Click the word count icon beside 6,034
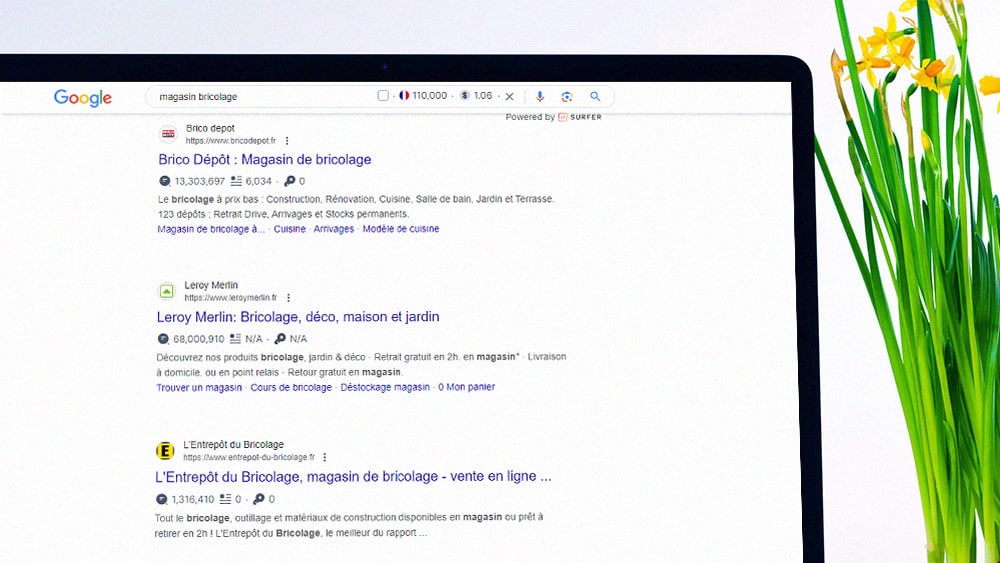The height and width of the screenshot is (563, 1000). [x=236, y=181]
